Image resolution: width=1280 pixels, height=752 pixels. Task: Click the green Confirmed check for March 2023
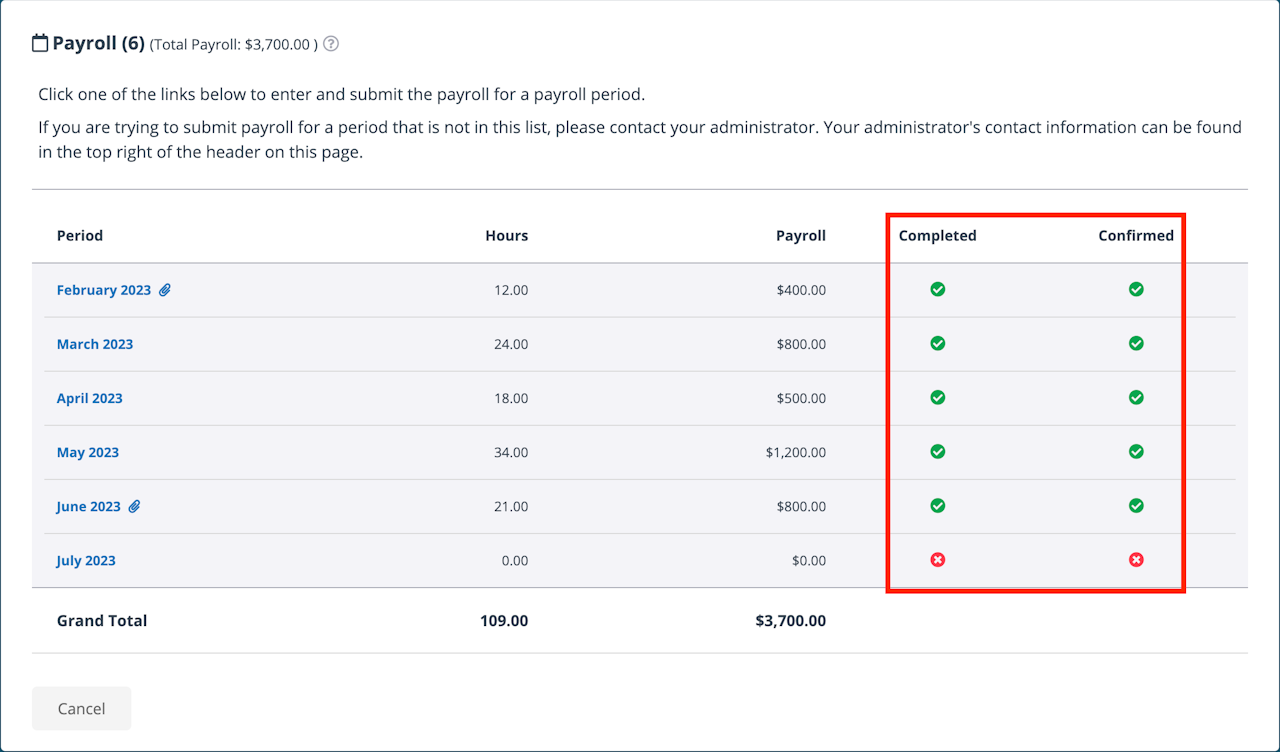point(1136,344)
